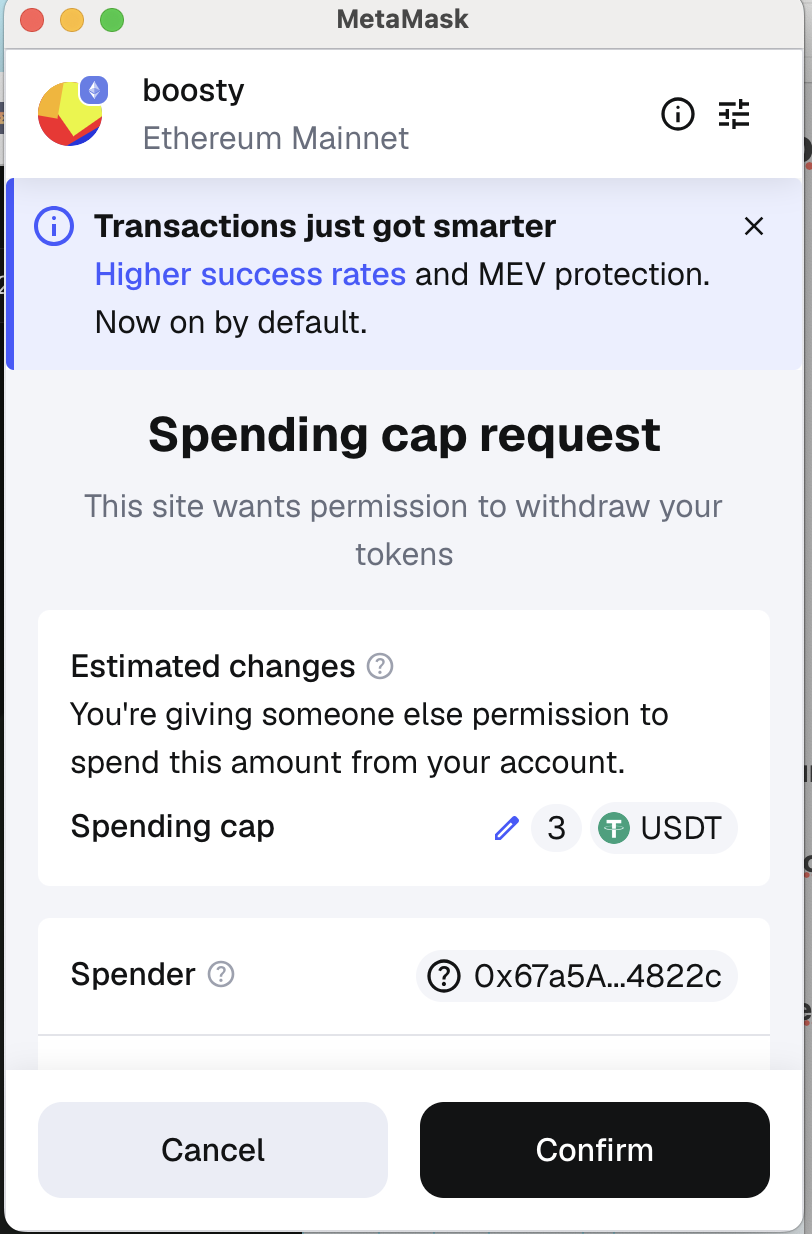Click the boosty site favicon
This screenshot has height=1234, width=812.
[x=70, y=113]
